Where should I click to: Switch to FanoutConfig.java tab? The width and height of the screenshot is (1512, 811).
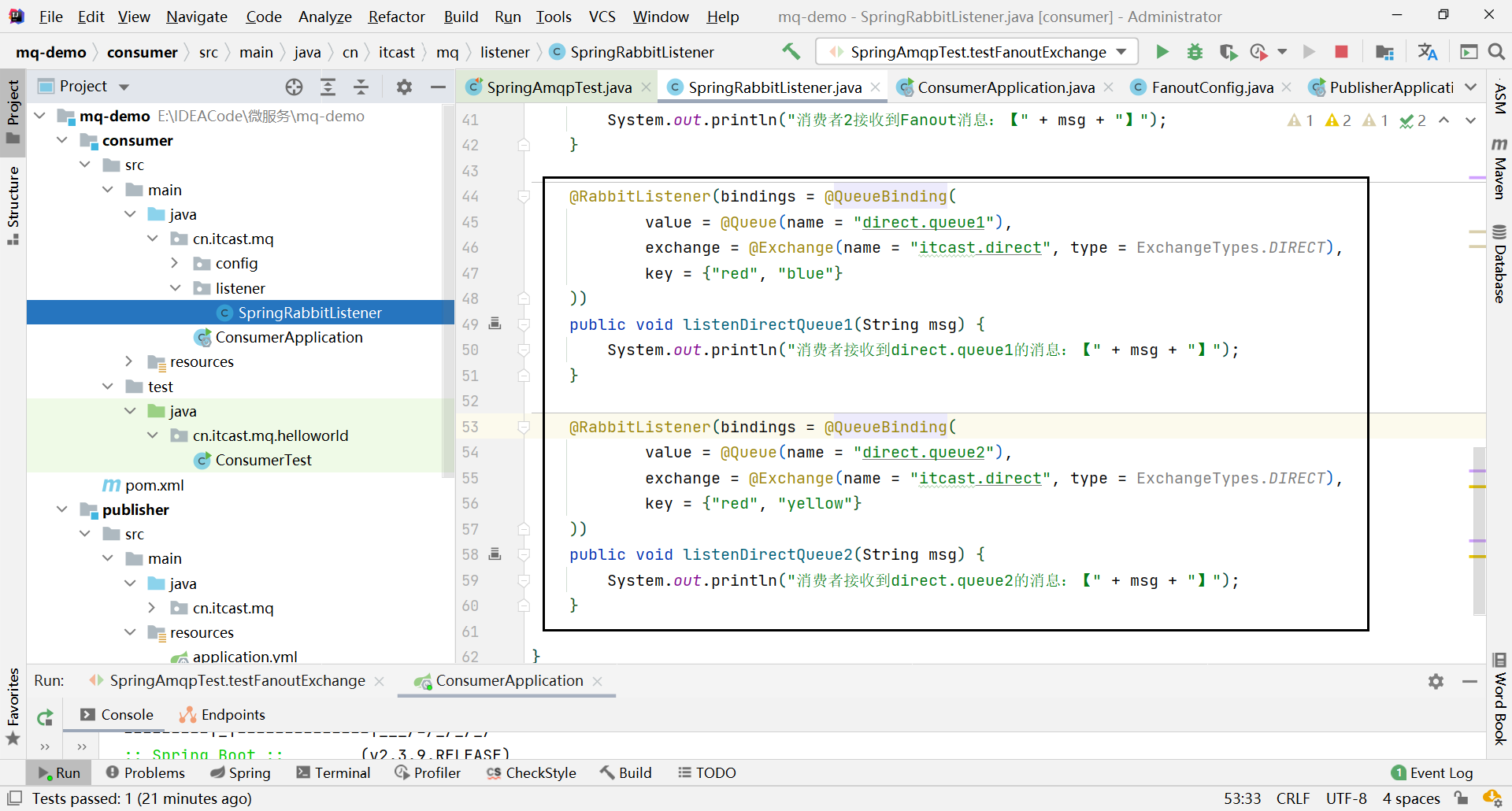(1212, 87)
